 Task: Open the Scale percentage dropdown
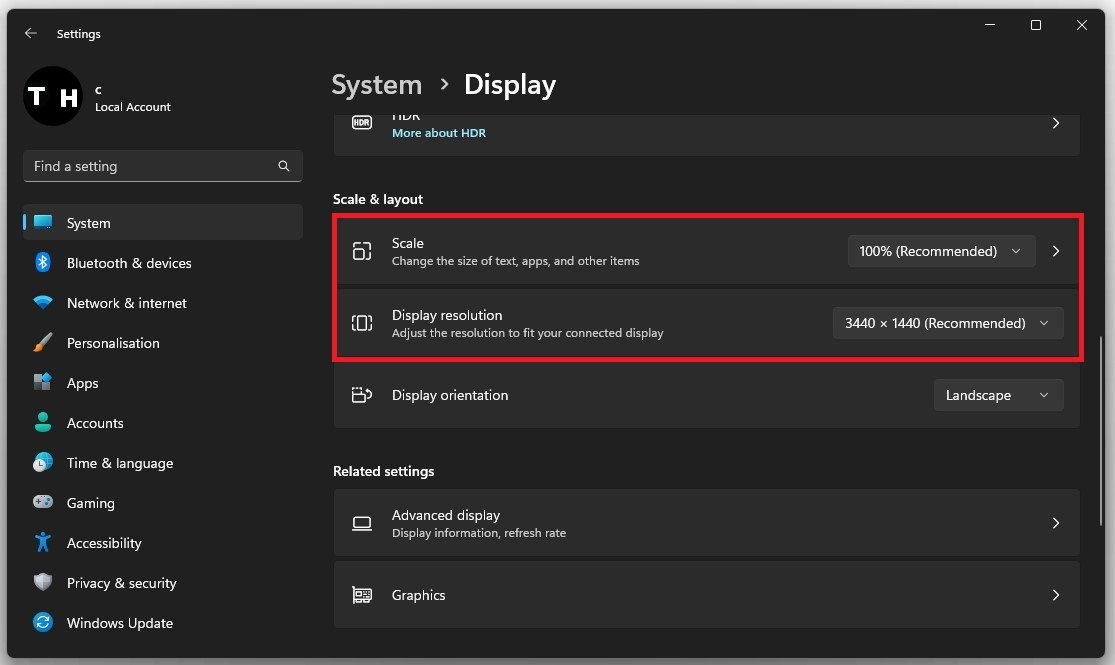coord(940,251)
